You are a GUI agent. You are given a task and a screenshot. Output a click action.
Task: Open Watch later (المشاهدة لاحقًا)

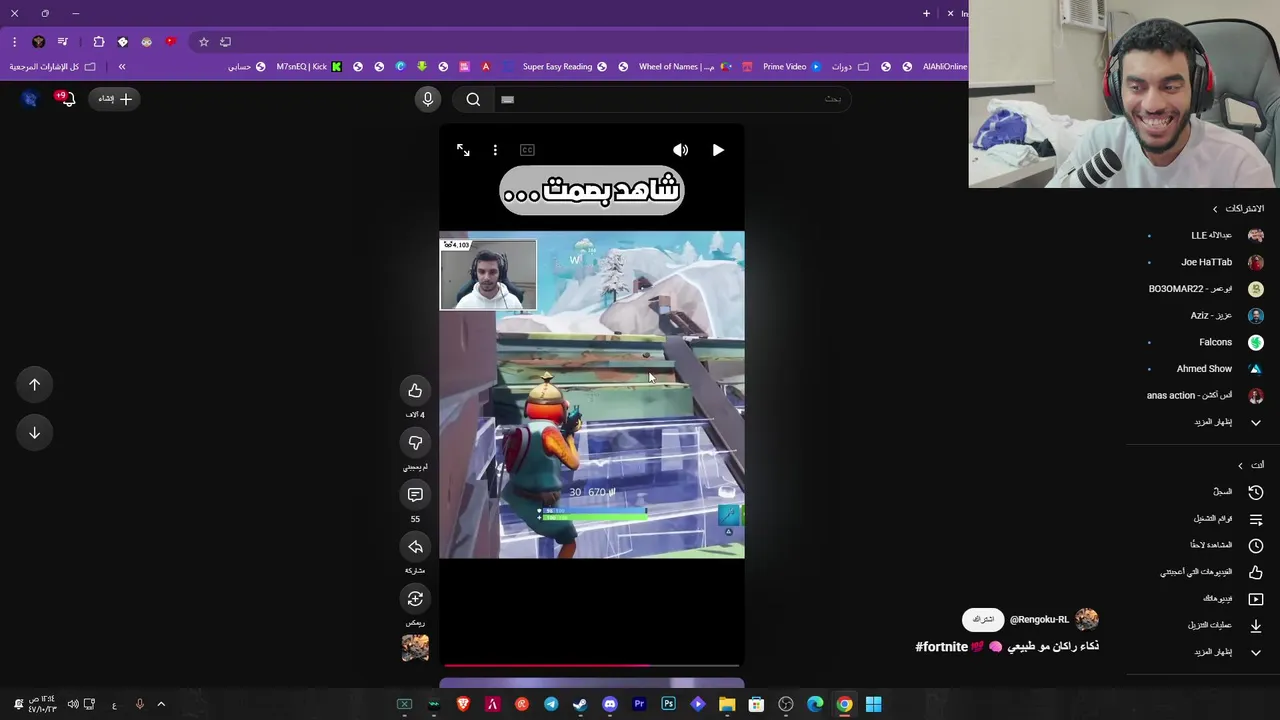pos(1226,545)
